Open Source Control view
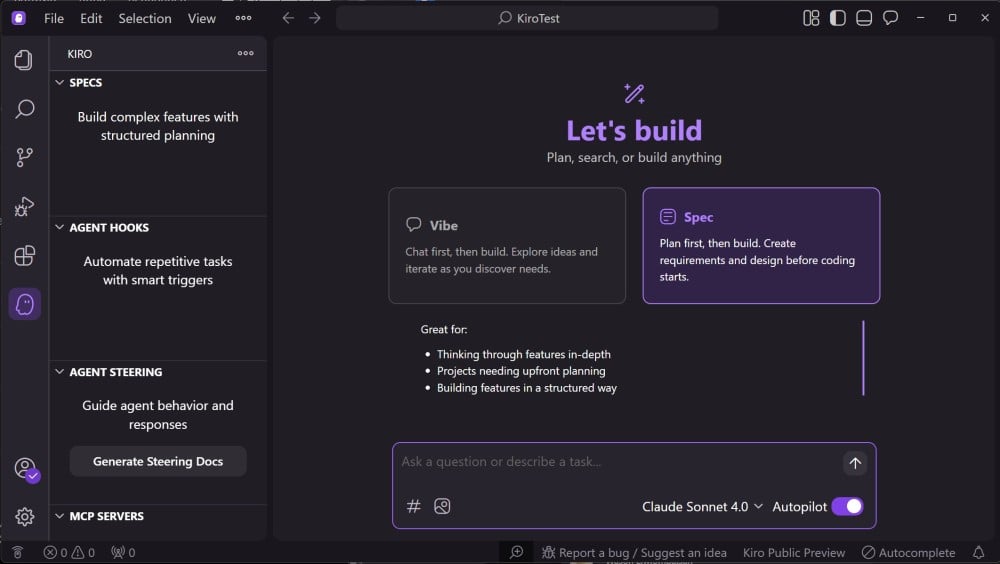The width and height of the screenshot is (1000, 564). tap(24, 158)
